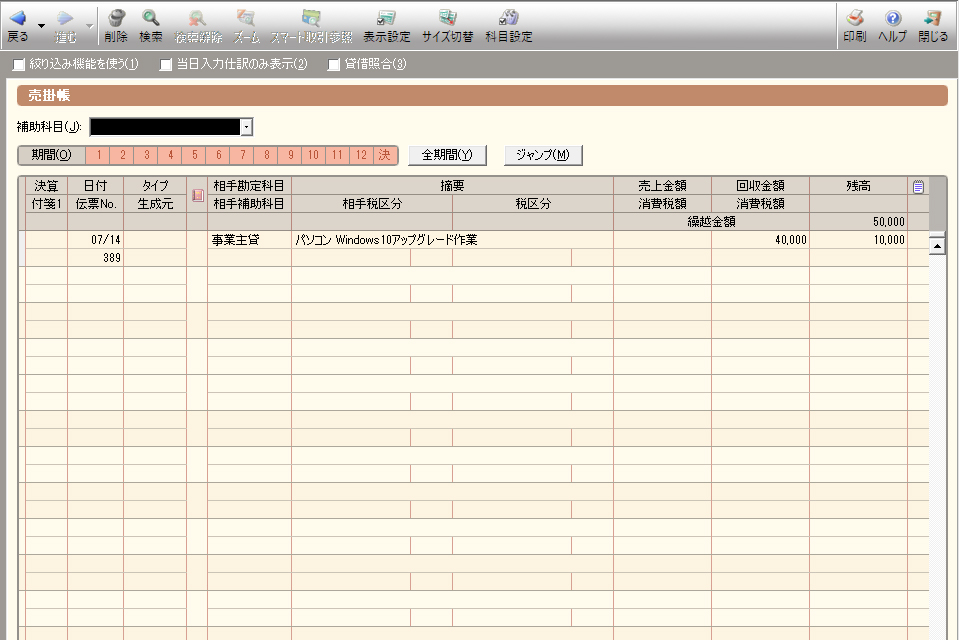960x640 pixels.
Task: Click the 07/14 date cell
Action: click(96, 240)
